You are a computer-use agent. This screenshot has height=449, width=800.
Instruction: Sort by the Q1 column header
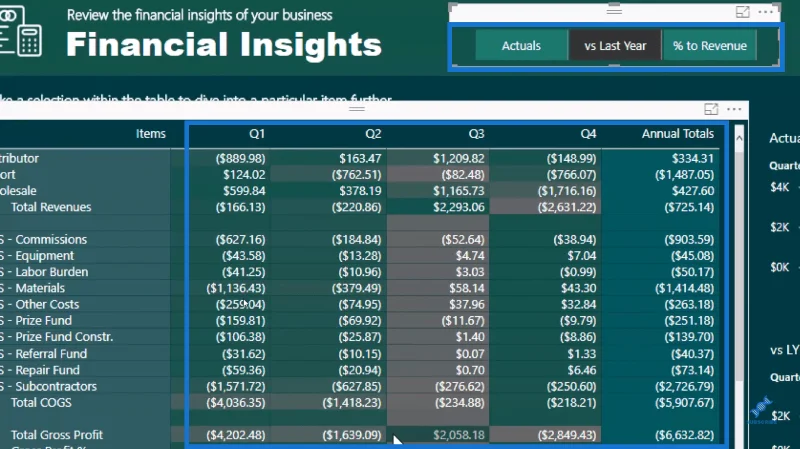pos(257,134)
